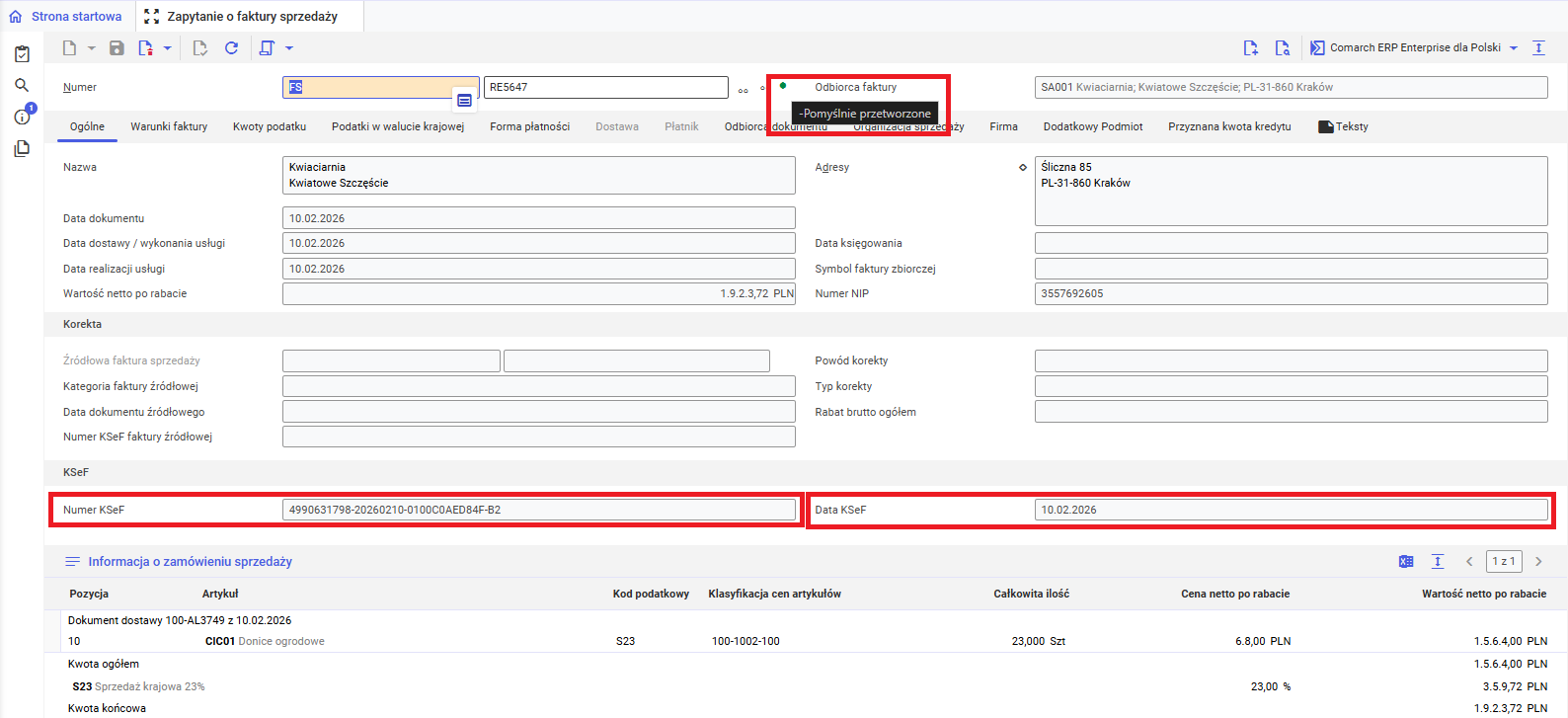This screenshot has width=1568, height=718.
Task: Open Comarch ERP Enterprise dla Polski dropdown
Action: tap(1513, 48)
